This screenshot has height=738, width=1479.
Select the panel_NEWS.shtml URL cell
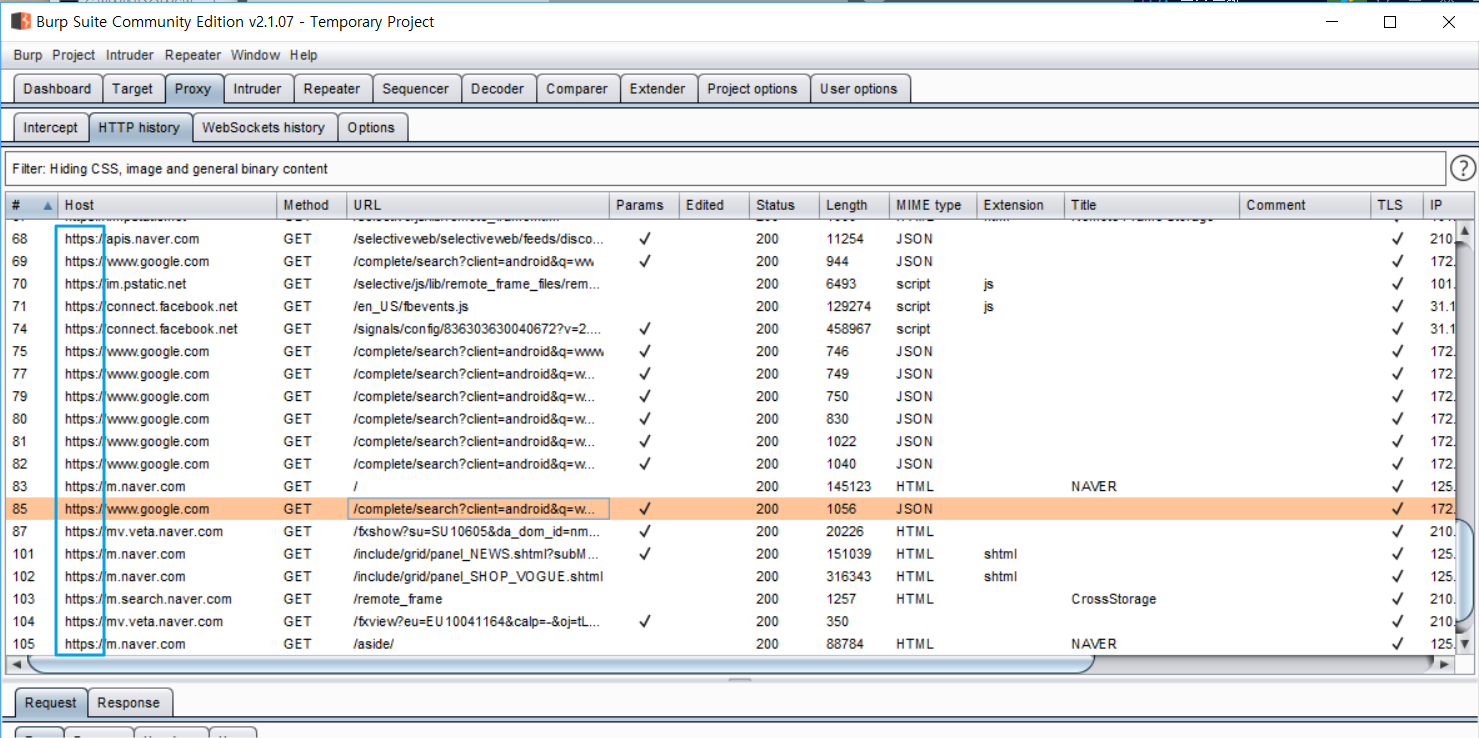tap(478, 554)
